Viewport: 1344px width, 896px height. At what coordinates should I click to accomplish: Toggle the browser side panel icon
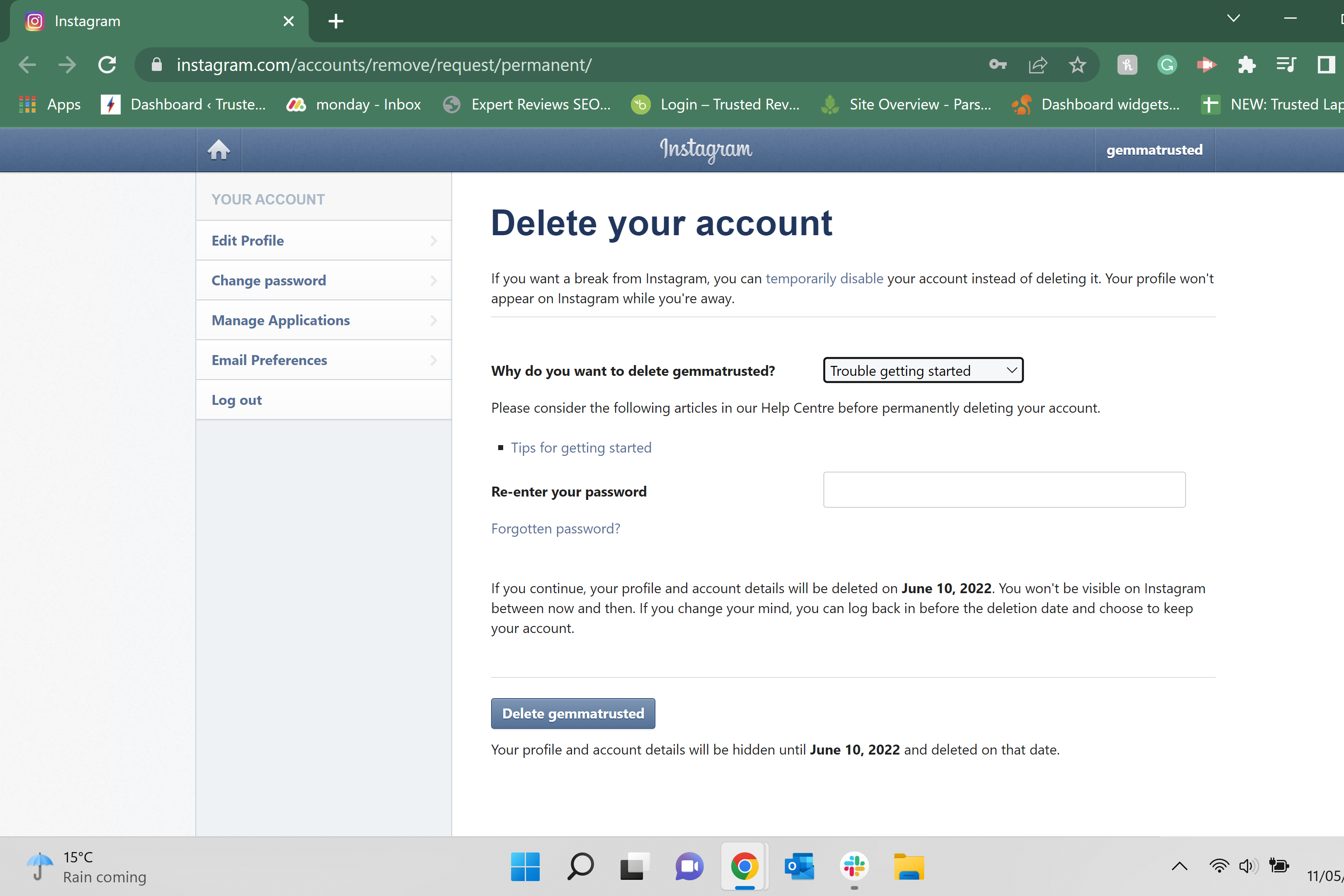[1326, 65]
